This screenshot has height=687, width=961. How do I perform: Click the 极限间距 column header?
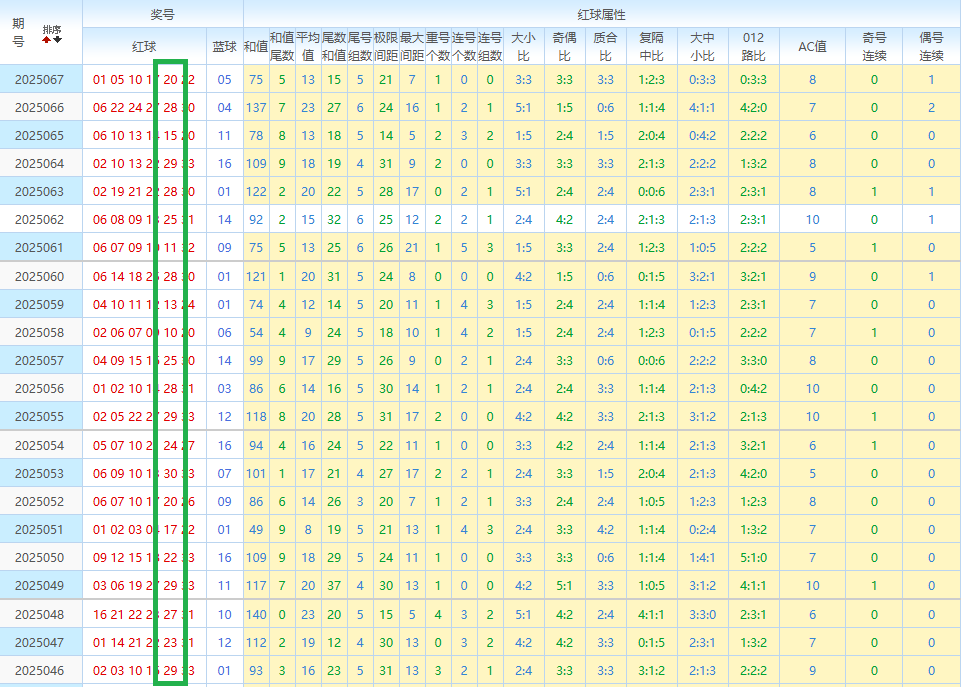(x=386, y=46)
